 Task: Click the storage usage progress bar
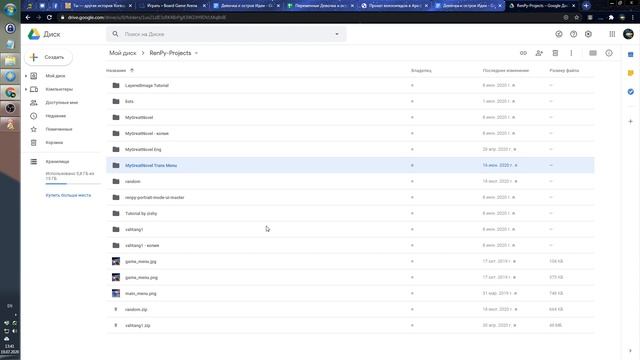[73, 184]
